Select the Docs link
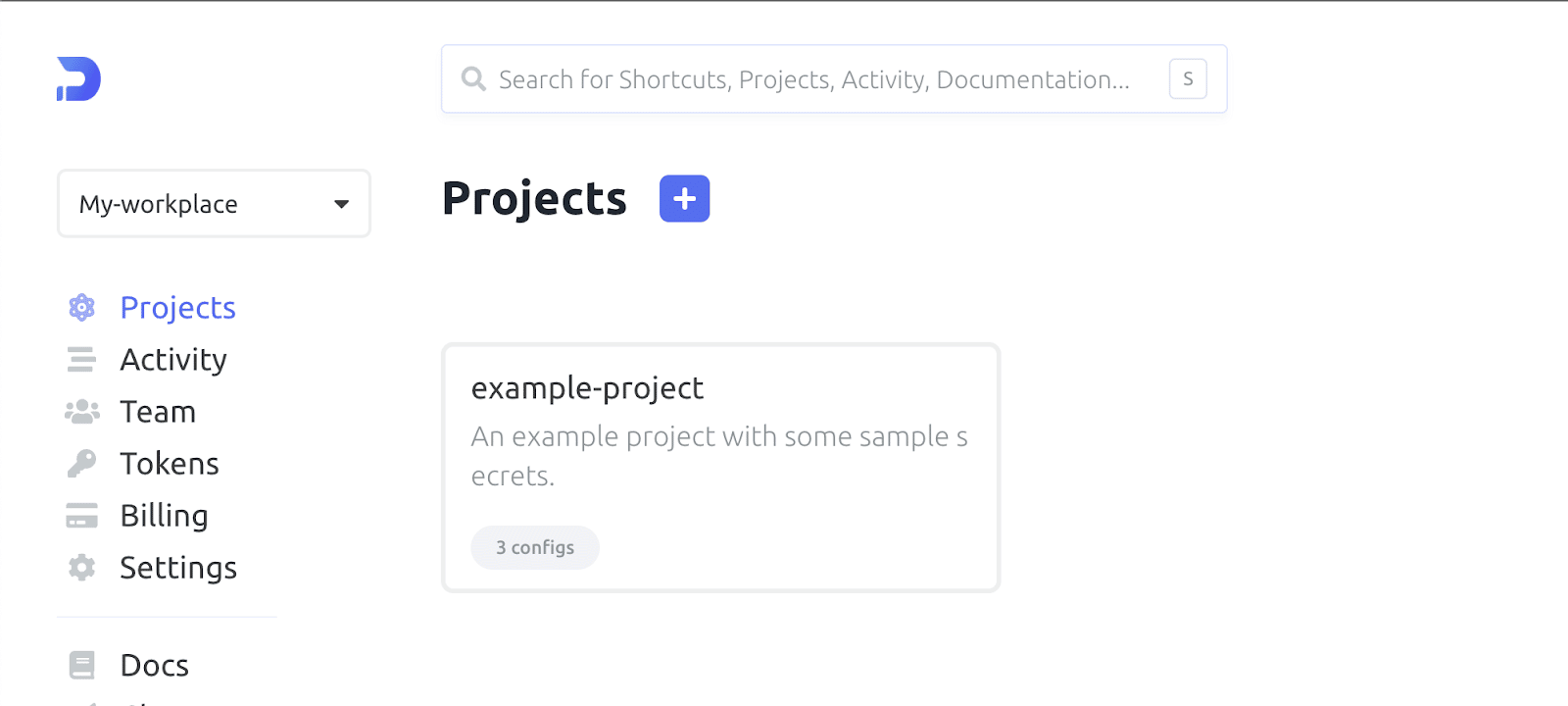The width and height of the screenshot is (1568, 706). 153,665
